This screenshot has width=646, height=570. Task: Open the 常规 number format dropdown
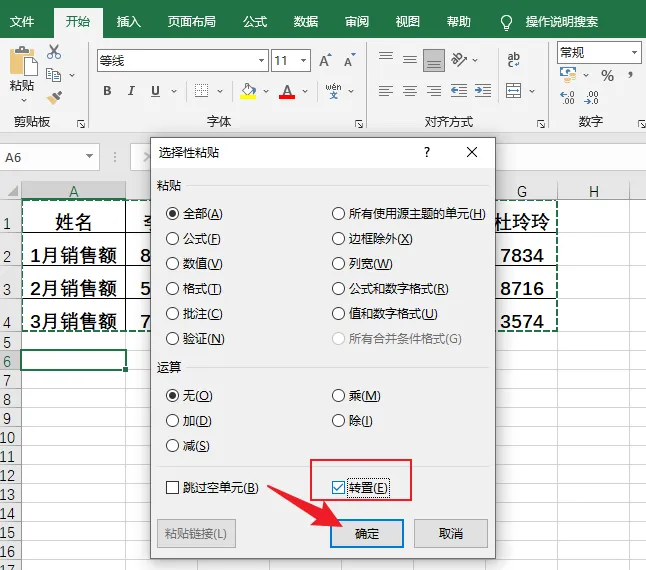[634, 52]
